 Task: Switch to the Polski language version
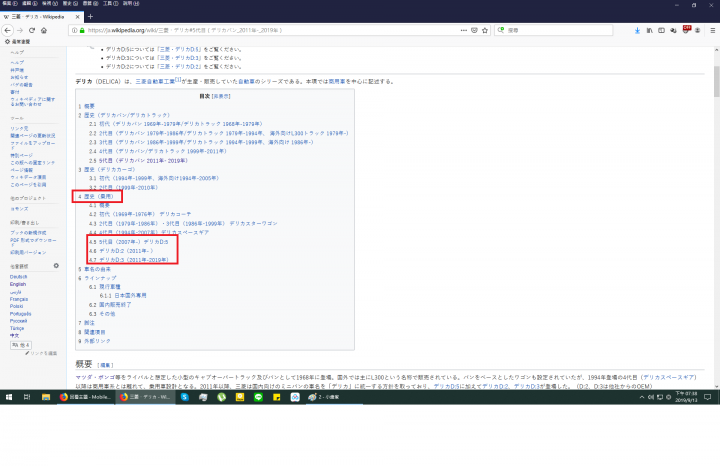(17, 306)
